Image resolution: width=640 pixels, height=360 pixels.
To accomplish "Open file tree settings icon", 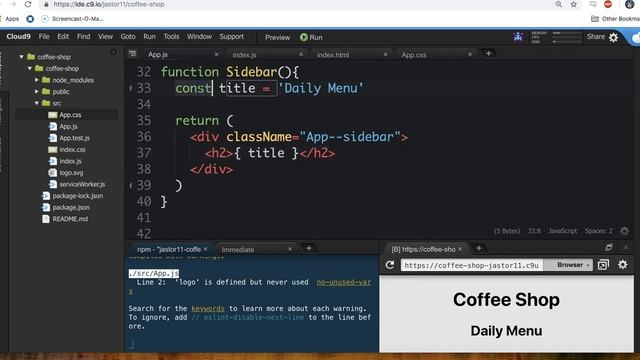I will 114,52.
